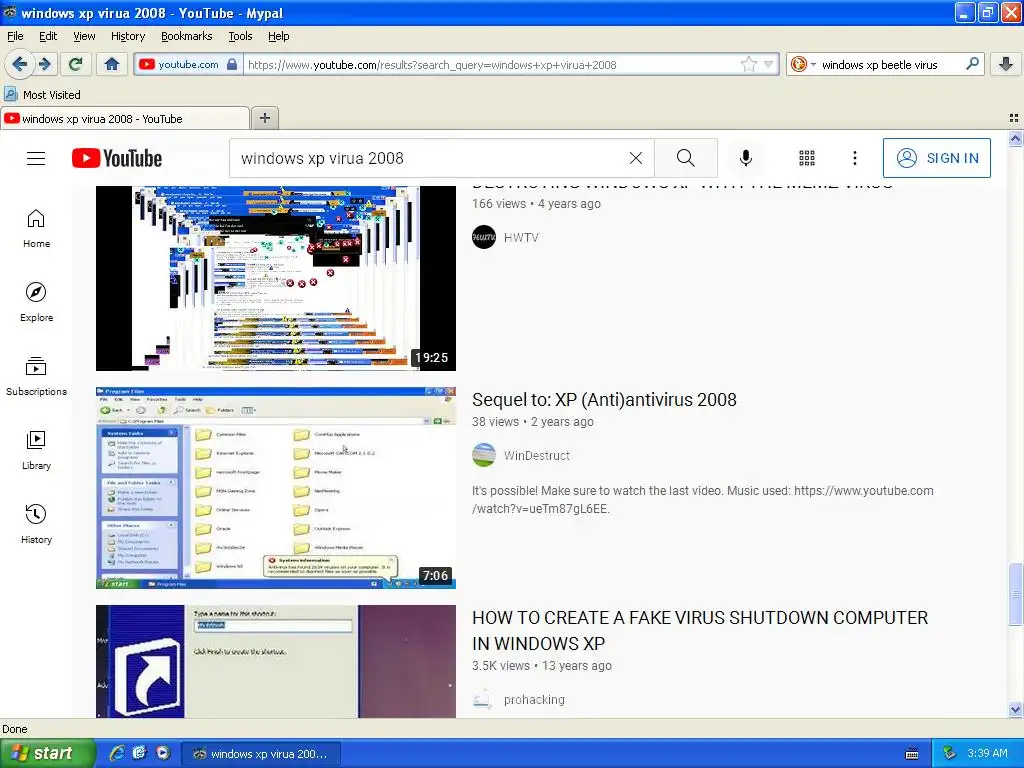Image resolution: width=1024 pixels, height=768 pixels.
Task: Open the Windows start button
Action: click(x=47, y=754)
